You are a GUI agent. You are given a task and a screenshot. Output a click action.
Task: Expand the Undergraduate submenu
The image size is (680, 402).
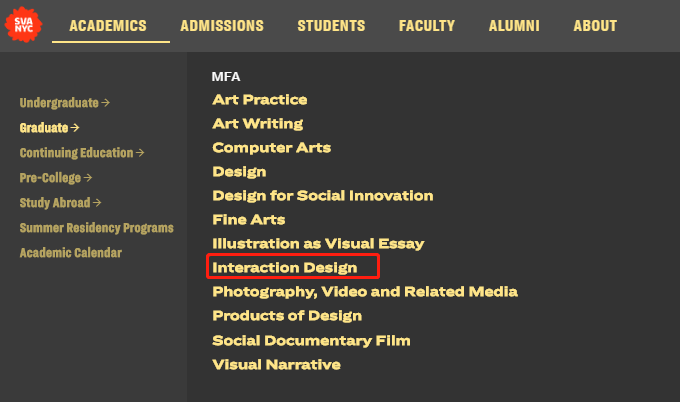click(65, 103)
